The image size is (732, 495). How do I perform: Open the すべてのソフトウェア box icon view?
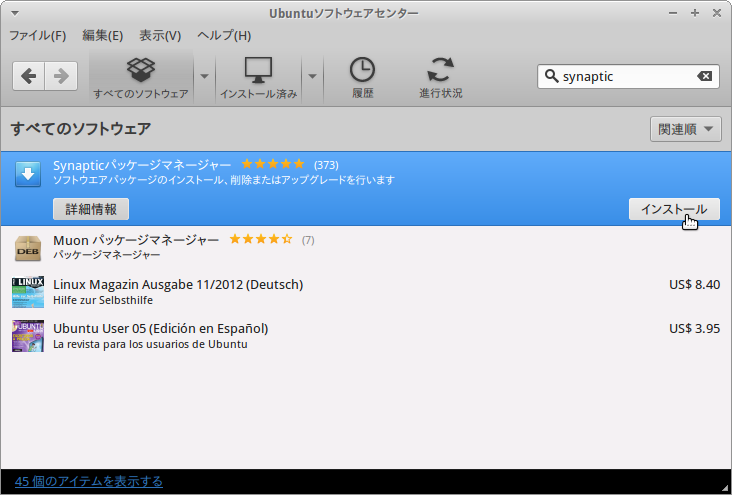(141, 77)
